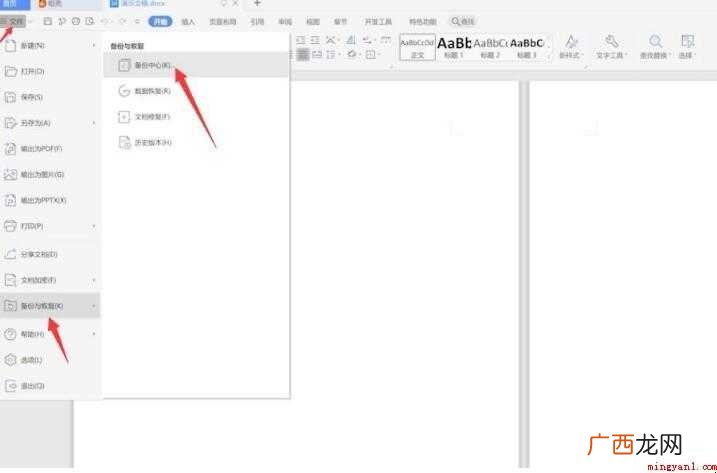Switch to the 引用 (References) ribbon tab
Viewport: 717px width, 473px height.
pyautogui.click(x=257, y=22)
